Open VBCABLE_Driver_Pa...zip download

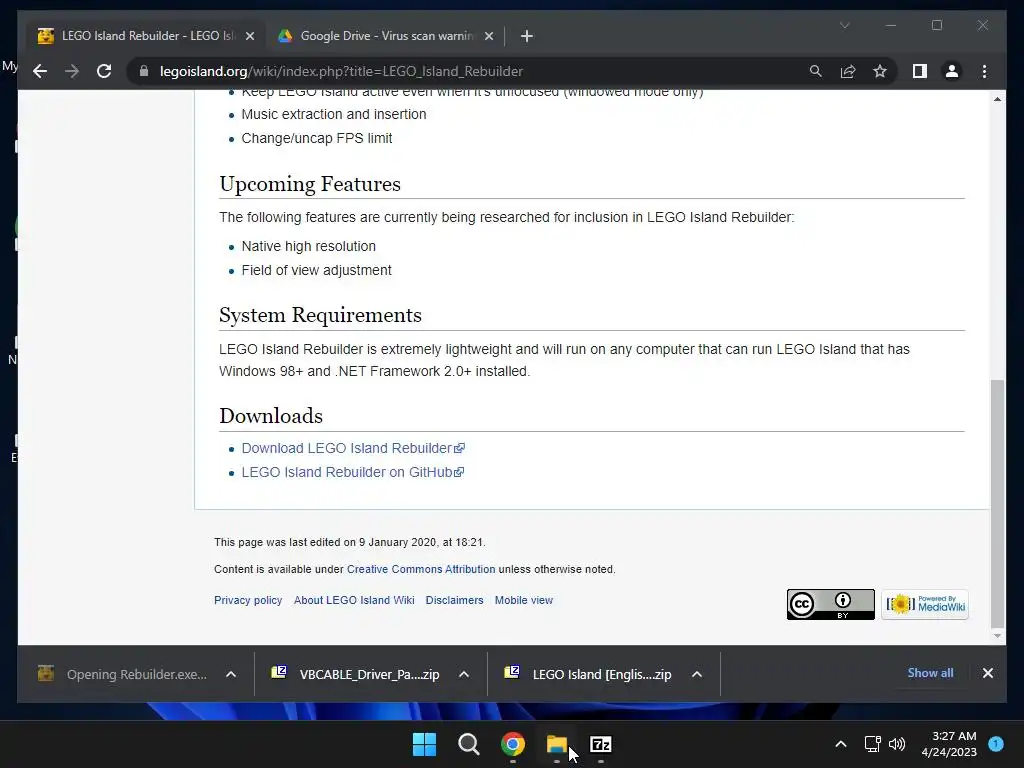pyautogui.click(x=357, y=674)
